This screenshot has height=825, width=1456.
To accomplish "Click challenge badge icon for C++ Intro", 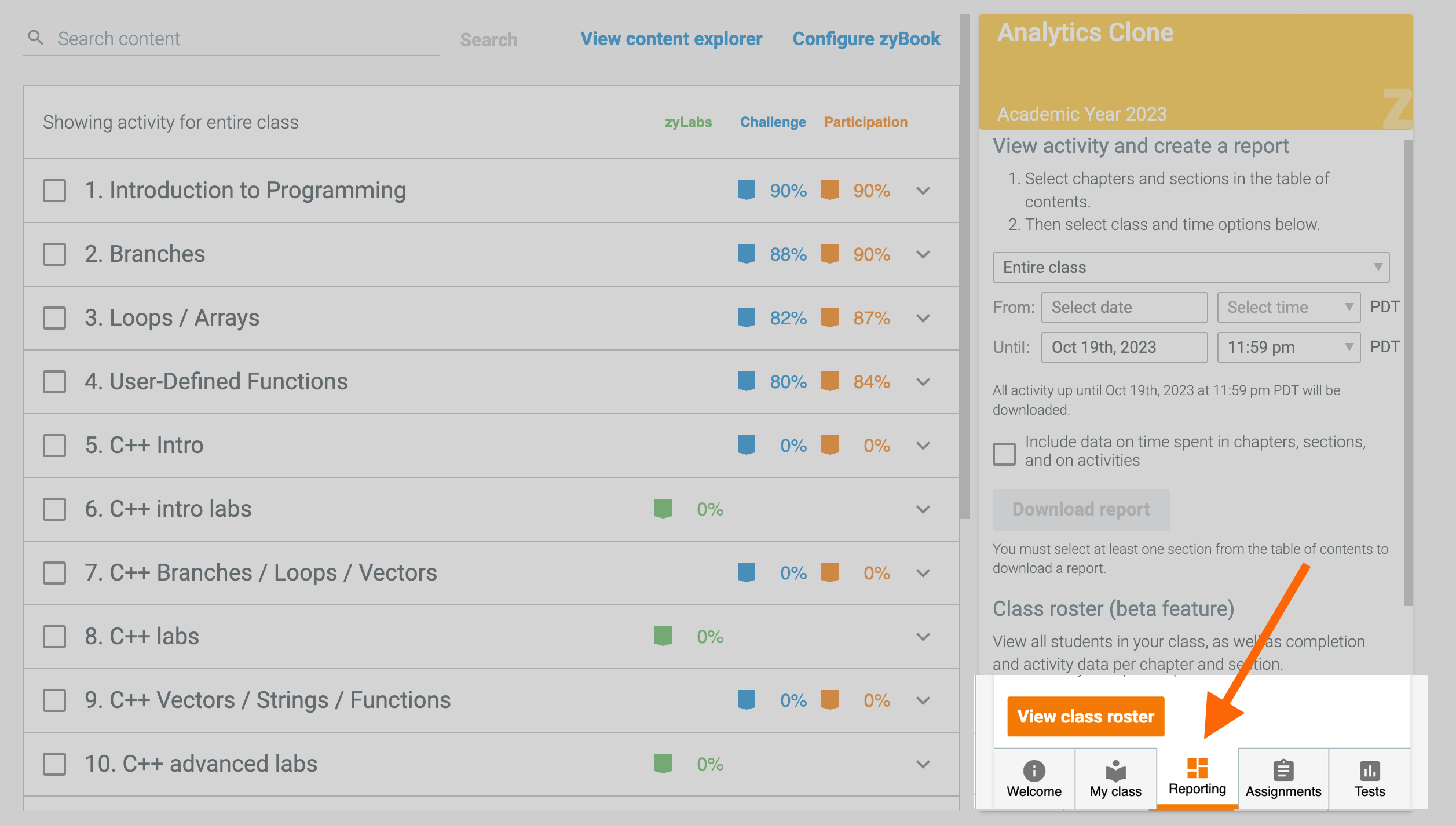I will [x=747, y=445].
